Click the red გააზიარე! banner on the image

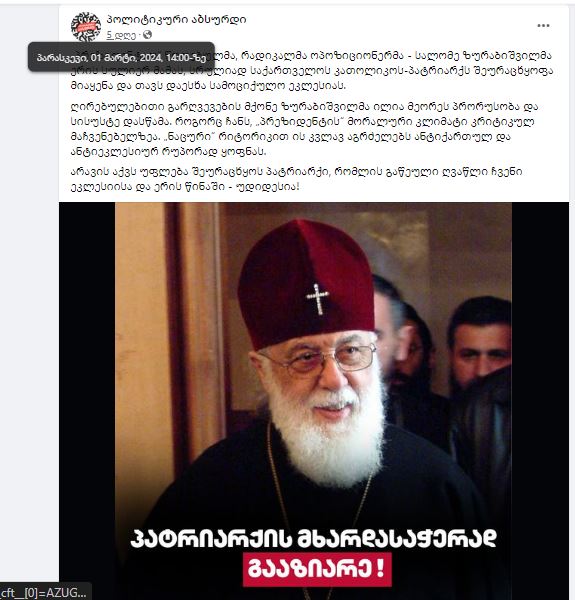click(317, 569)
